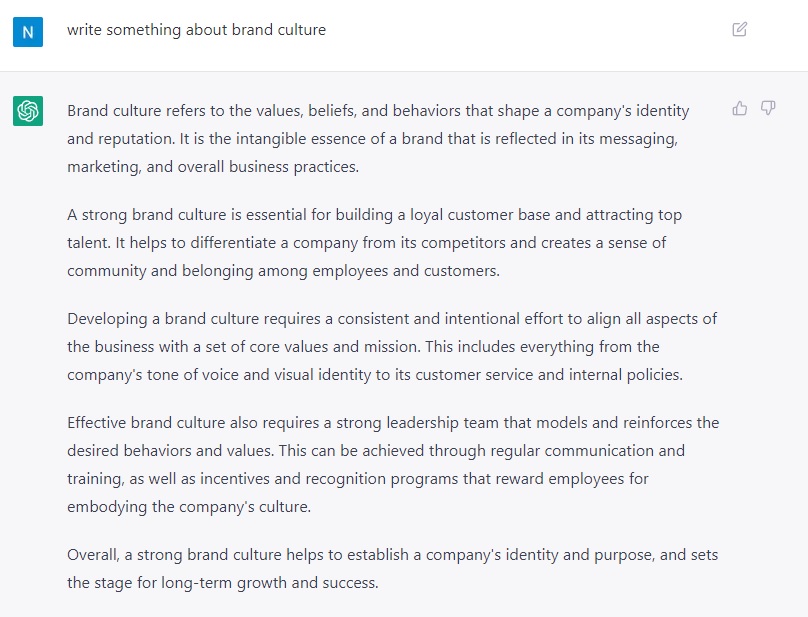
Task: Click the prompt 'write something about brand culture'
Action: pos(196,30)
